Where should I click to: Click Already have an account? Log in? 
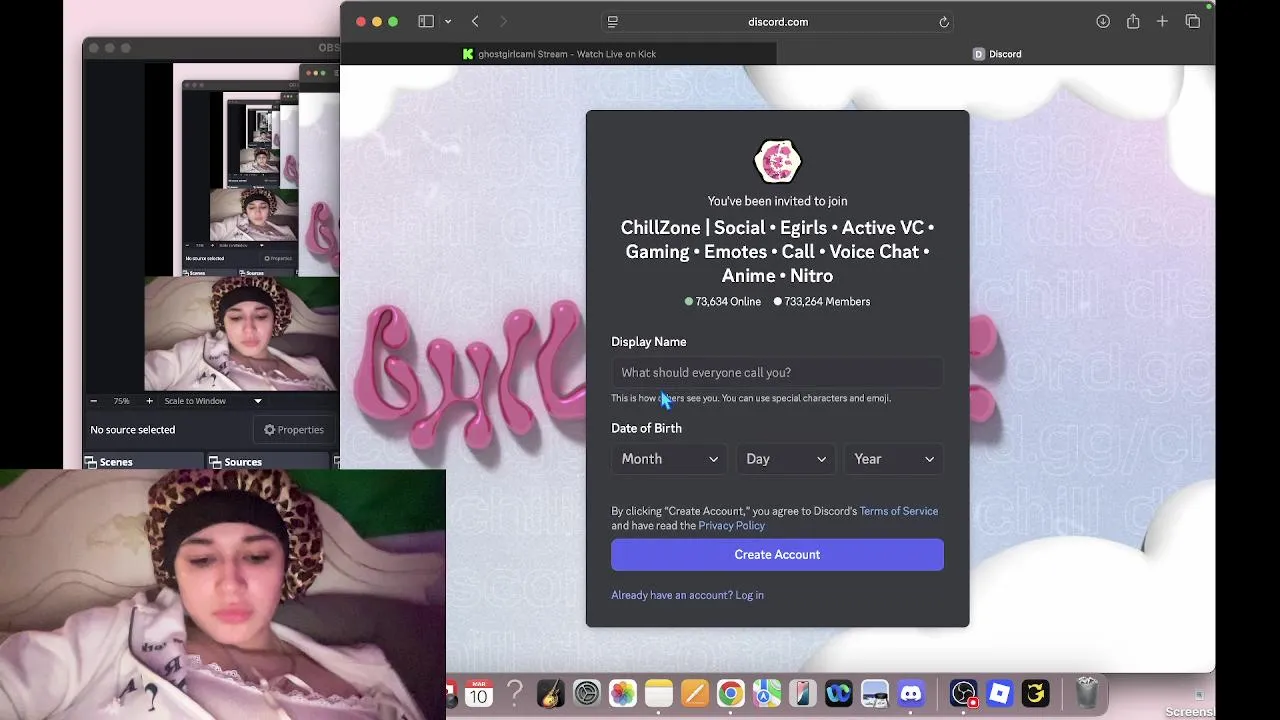[x=687, y=595]
